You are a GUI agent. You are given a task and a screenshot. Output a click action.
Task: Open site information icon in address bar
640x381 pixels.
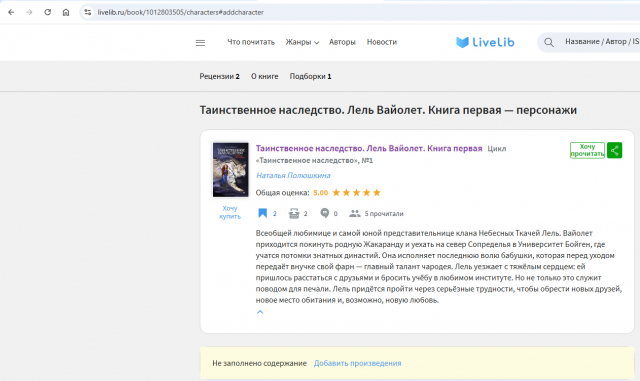[x=87, y=12]
